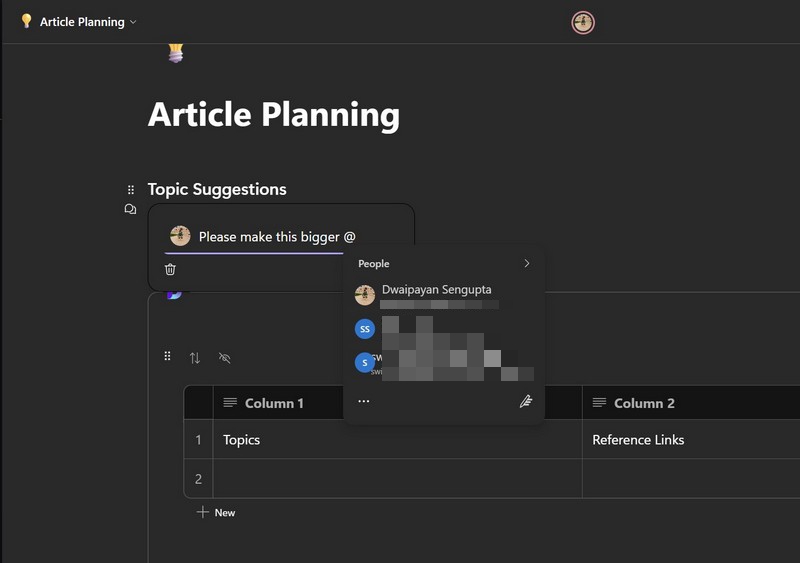Click the Reference Links cell
Image resolution: width=800 pixels, height=563 pixels.
(691, 439)
